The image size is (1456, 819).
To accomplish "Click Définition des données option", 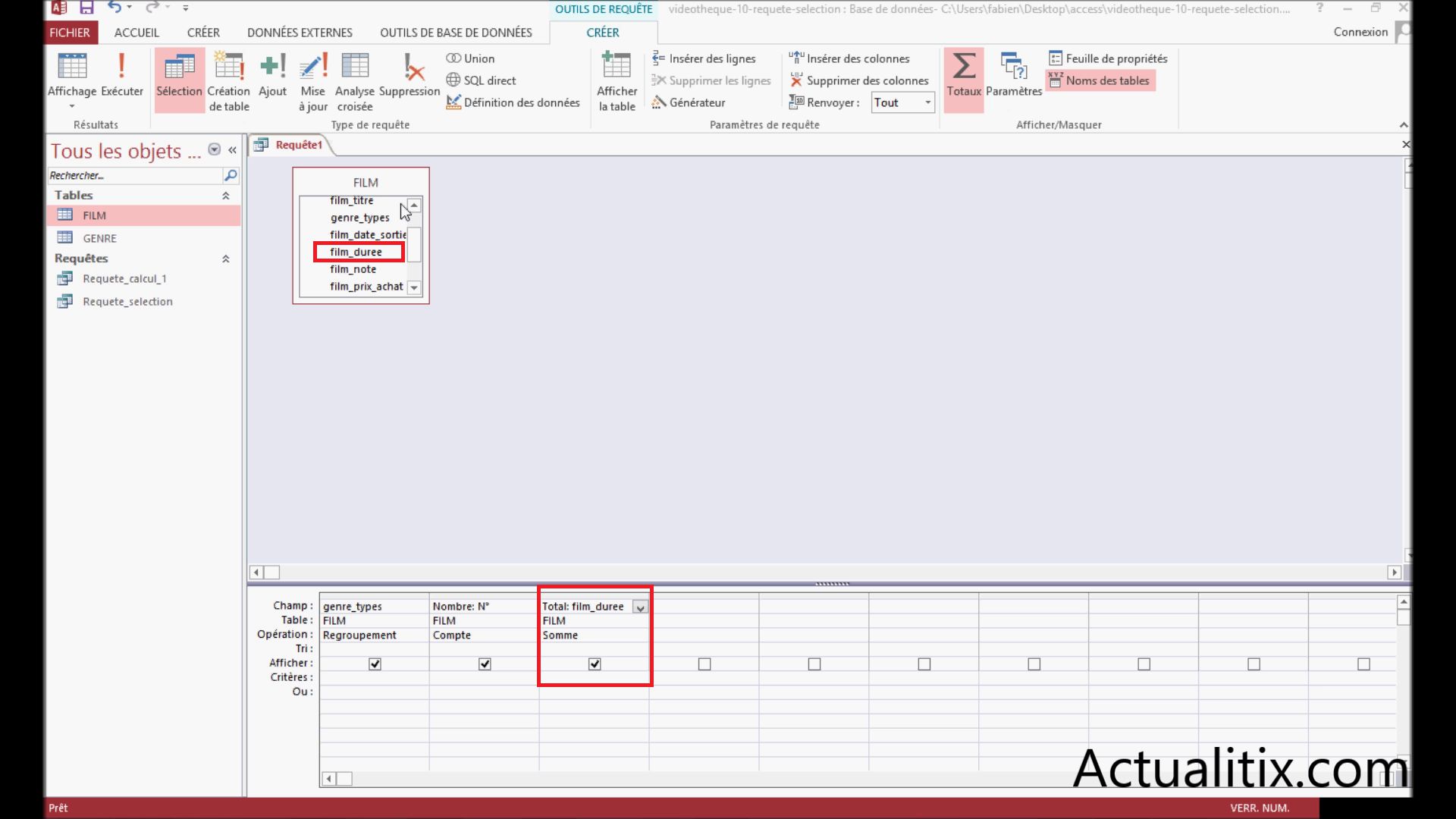I will click(513, 102).
